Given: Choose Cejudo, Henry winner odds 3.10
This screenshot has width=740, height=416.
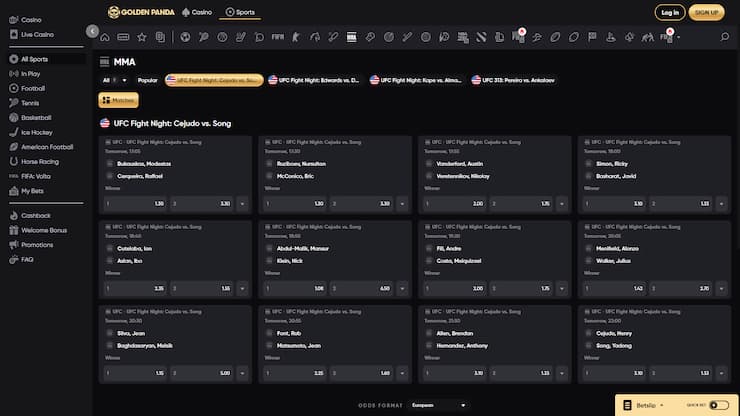Looking at the screenshot, I should point(613,373).
